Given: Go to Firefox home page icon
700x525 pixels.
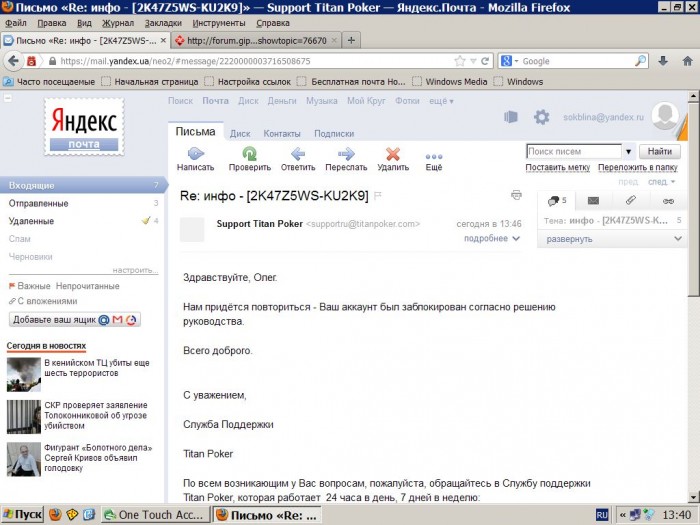Looking at the screenshot, I should 688,61.
